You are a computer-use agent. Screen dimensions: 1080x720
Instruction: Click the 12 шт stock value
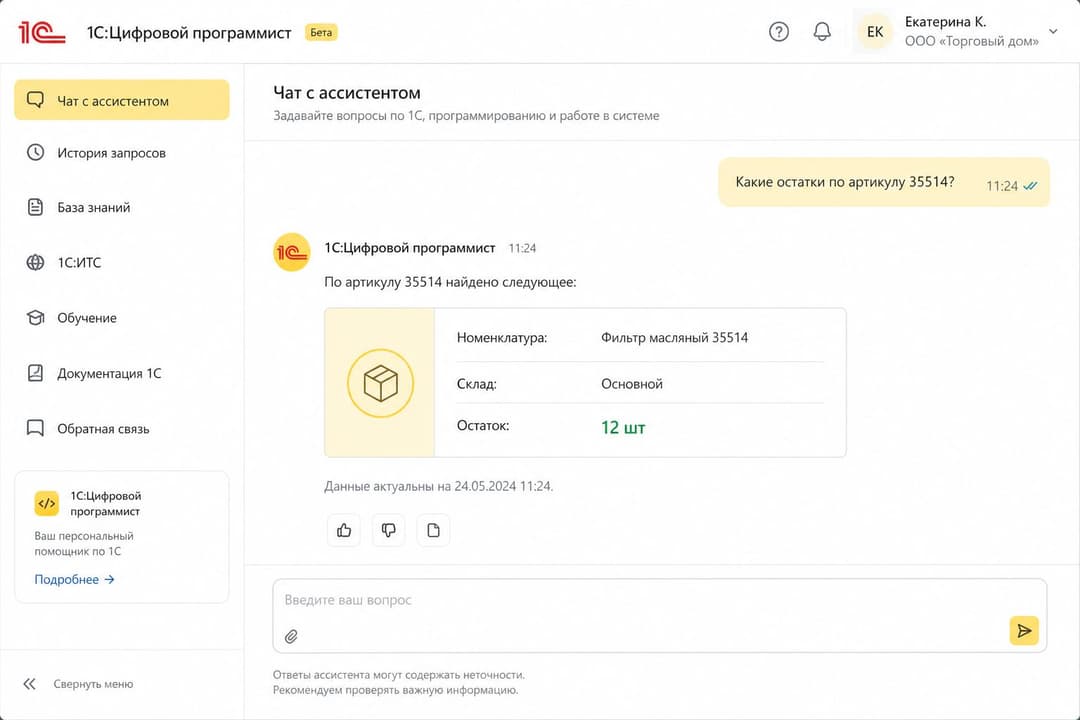pyautogui.click(x=623, y=427)
